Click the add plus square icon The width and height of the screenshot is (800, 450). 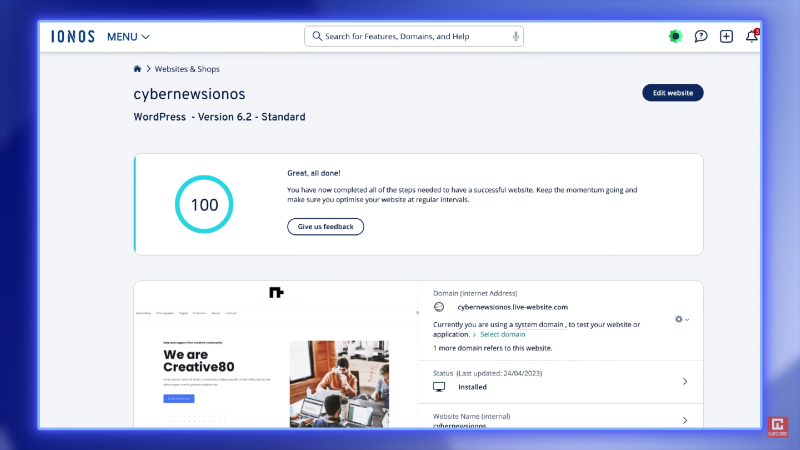(726, 36)
